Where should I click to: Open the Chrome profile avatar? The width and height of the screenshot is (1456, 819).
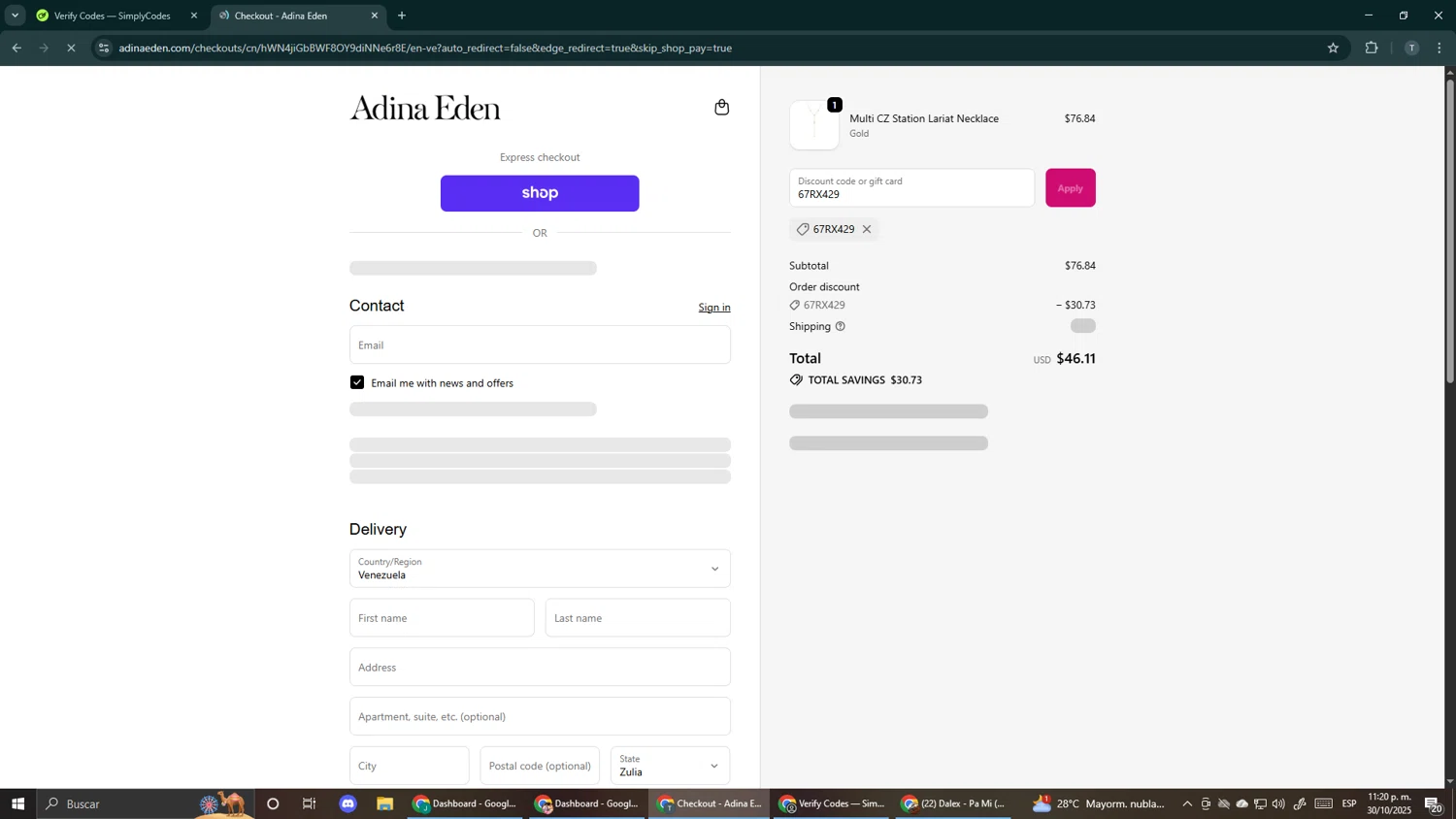(x=1411, y=48)
